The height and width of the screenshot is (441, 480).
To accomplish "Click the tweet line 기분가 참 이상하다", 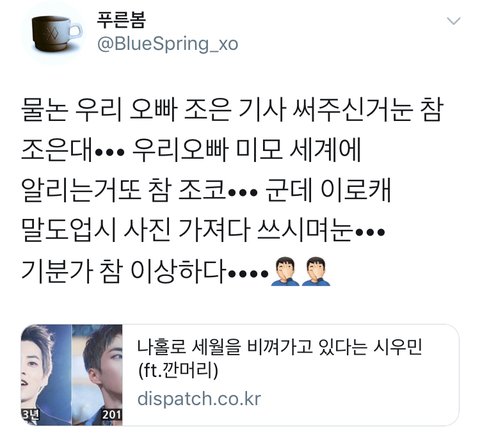I will click(145, 271).
